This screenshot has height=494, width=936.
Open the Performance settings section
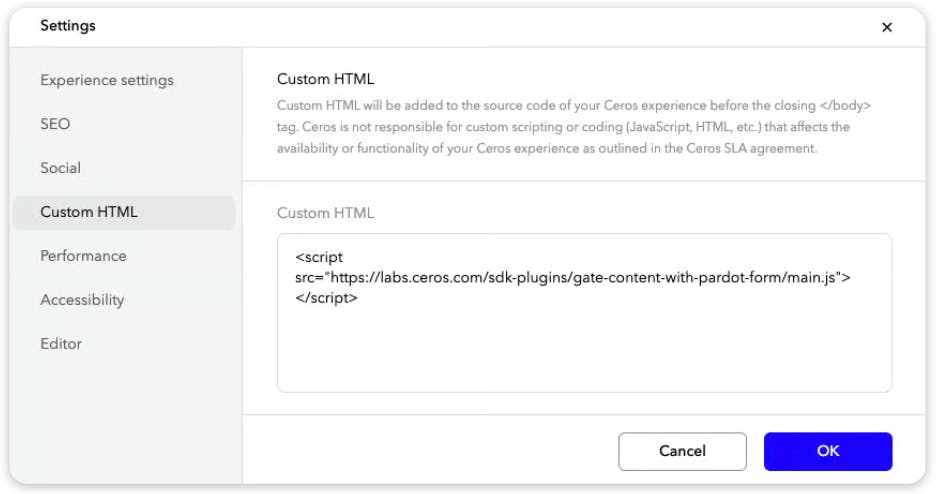click(83, 256)
